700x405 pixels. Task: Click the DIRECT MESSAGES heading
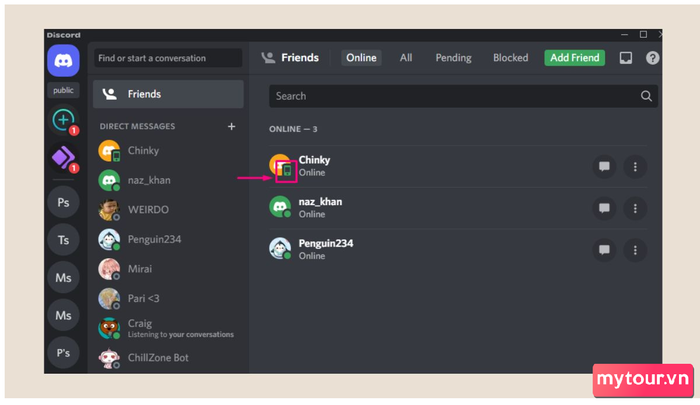(x=138, y=126)
